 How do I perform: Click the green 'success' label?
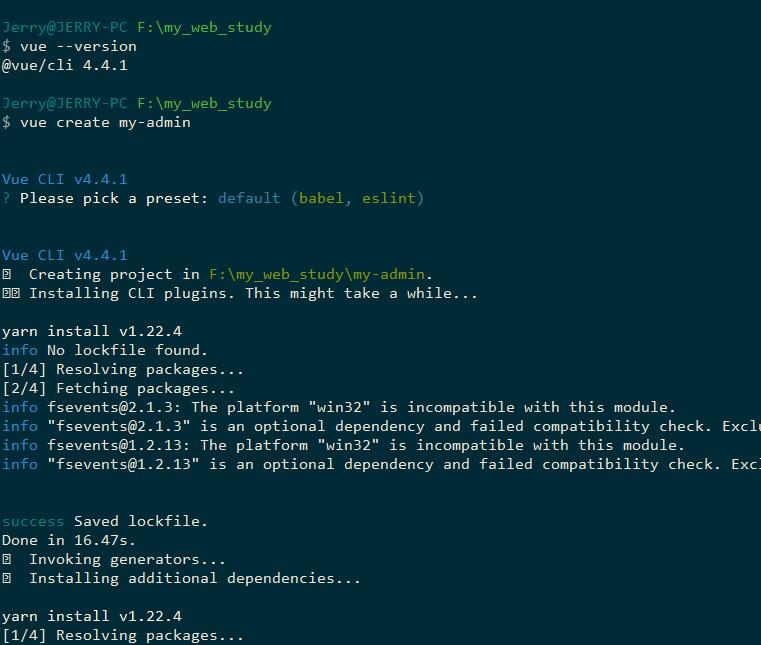pos(33,522)
